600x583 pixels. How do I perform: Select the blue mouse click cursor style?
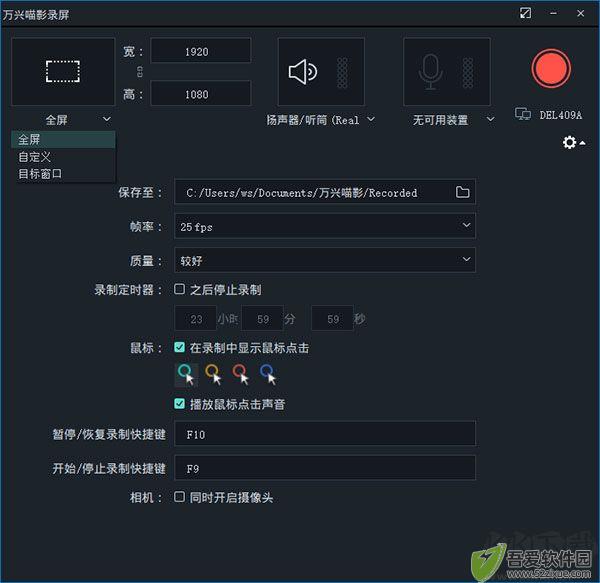(x=268, y=374)
